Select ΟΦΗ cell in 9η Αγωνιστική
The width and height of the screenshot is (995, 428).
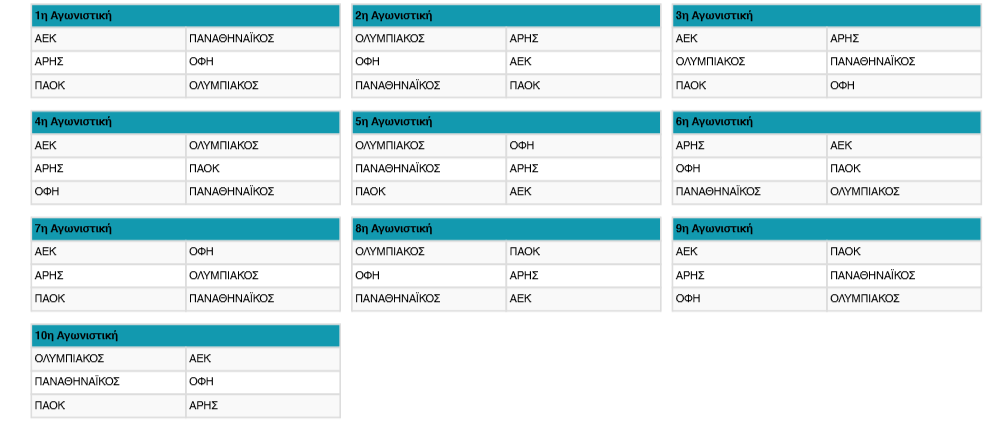click(x=688, y=298)
